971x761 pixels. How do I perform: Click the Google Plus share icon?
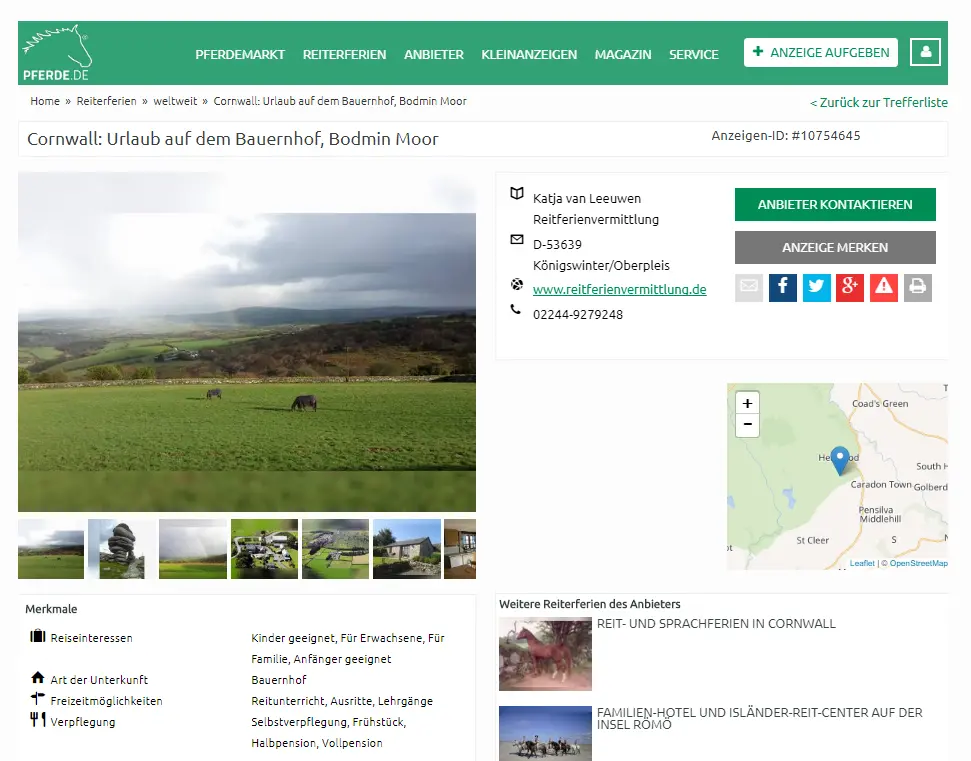pos(850,288)
